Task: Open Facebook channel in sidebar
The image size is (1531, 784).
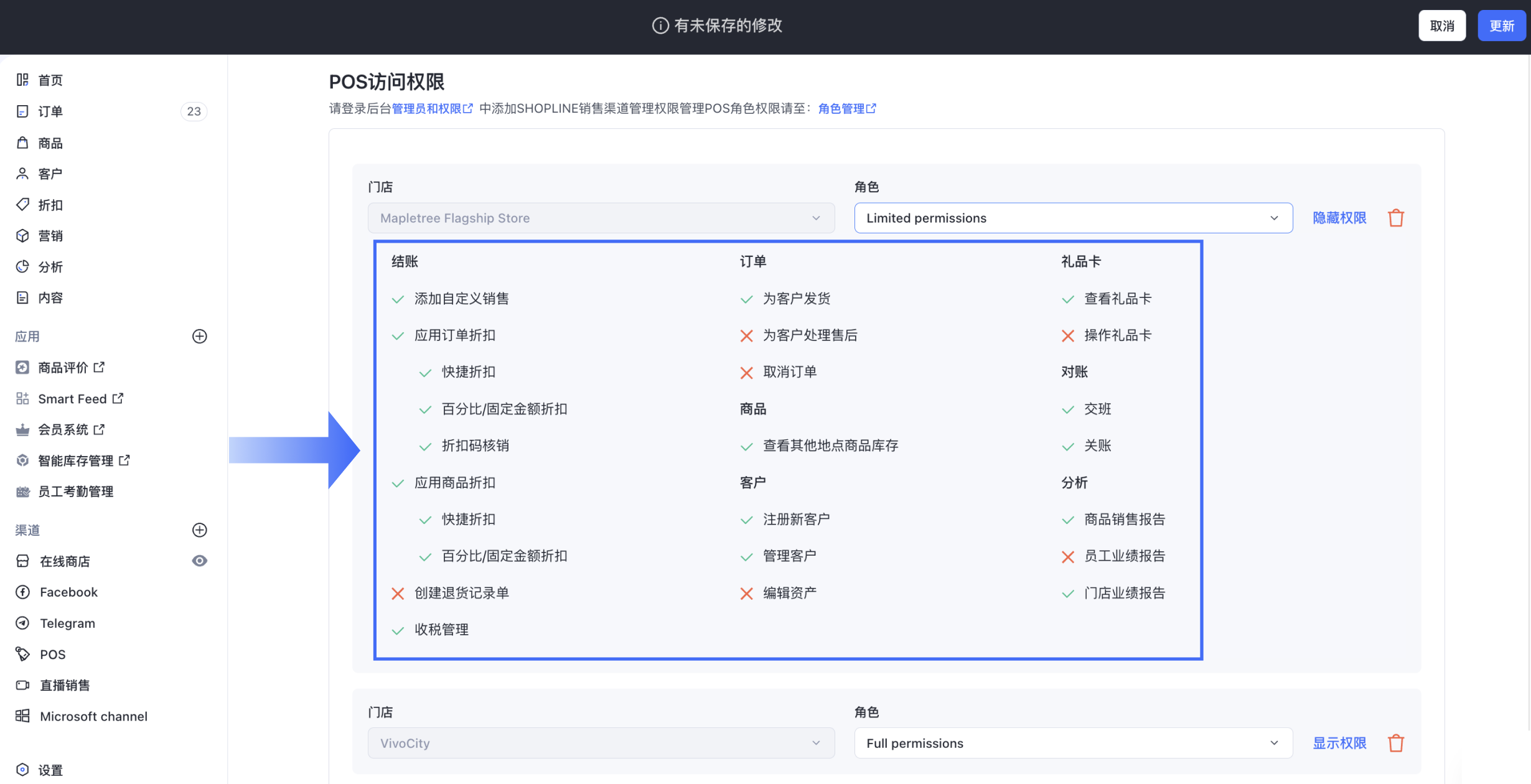Action: (x=68, y=592)
